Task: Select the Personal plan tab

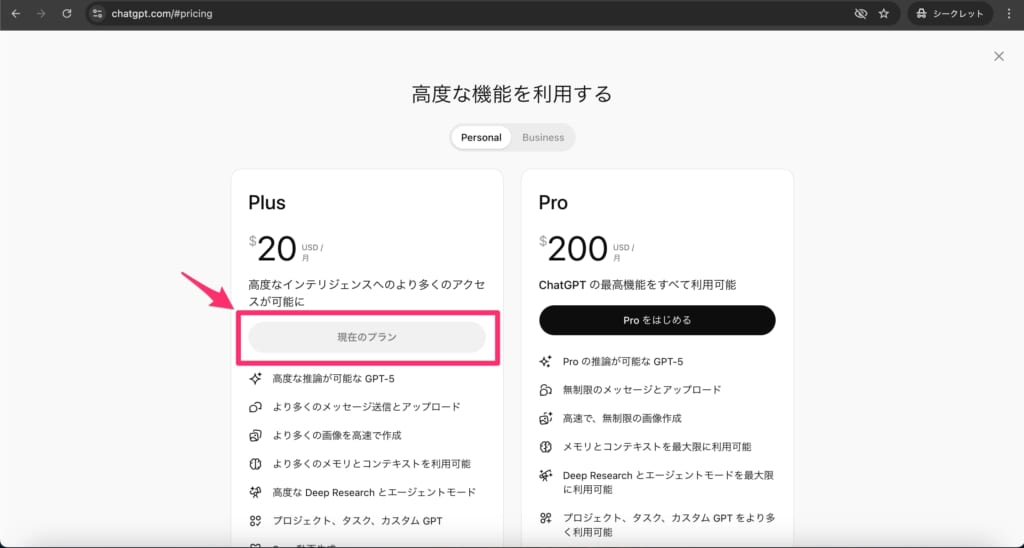Action: point(481,137)
